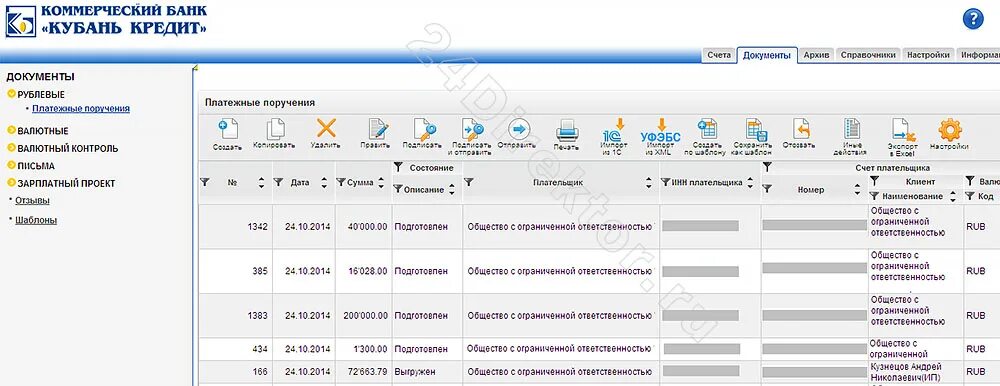This screenshot has height=386, width=1000.
Task: Click the Подписать и отправить icon
Action: point(472,130)
